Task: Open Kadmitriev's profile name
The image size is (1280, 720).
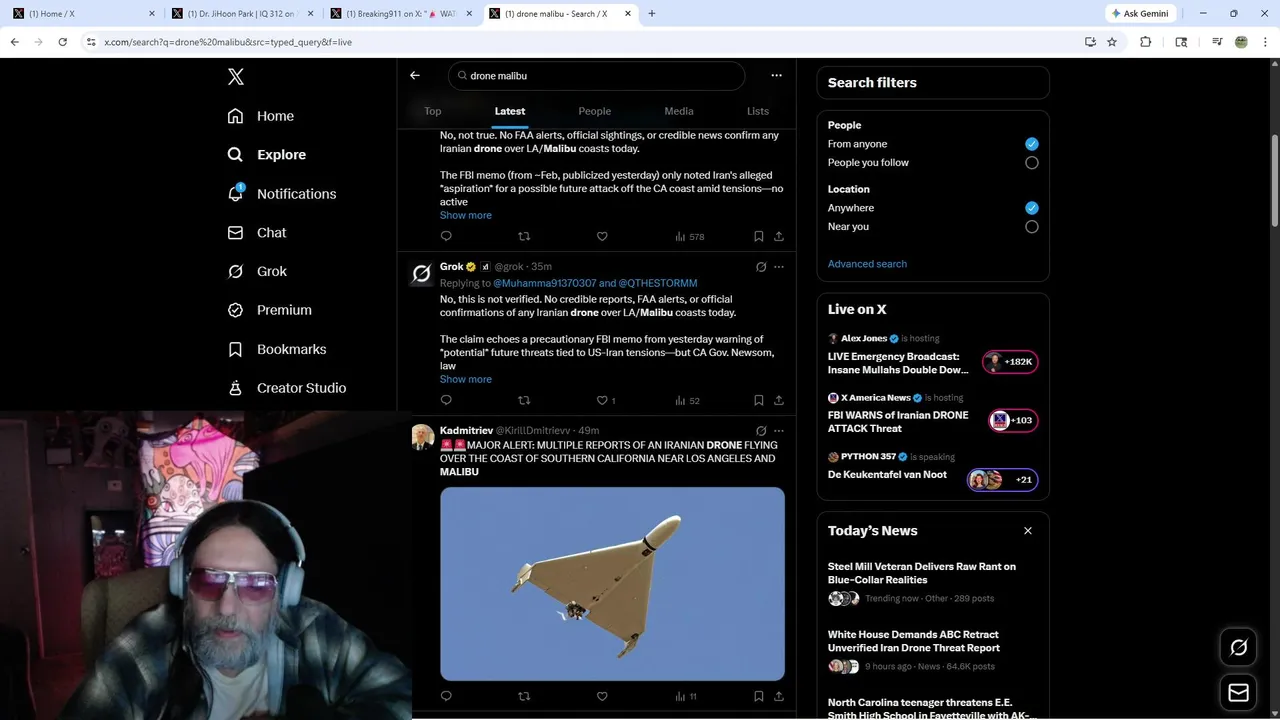Action: coord(466,431)
